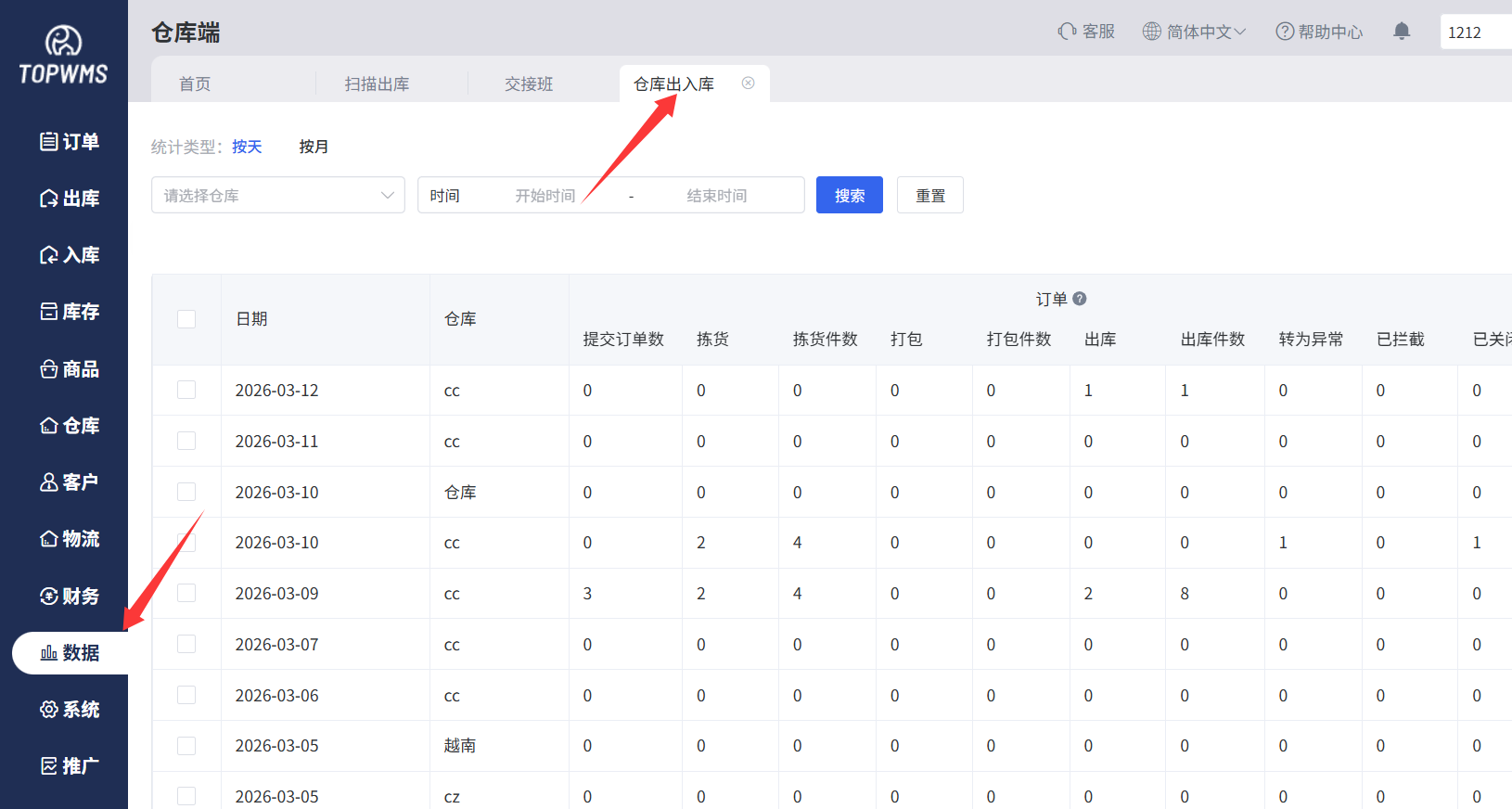Check the row checkbox for 2026-03-09
Screen dimensions: 1512x809
(186, 593)
